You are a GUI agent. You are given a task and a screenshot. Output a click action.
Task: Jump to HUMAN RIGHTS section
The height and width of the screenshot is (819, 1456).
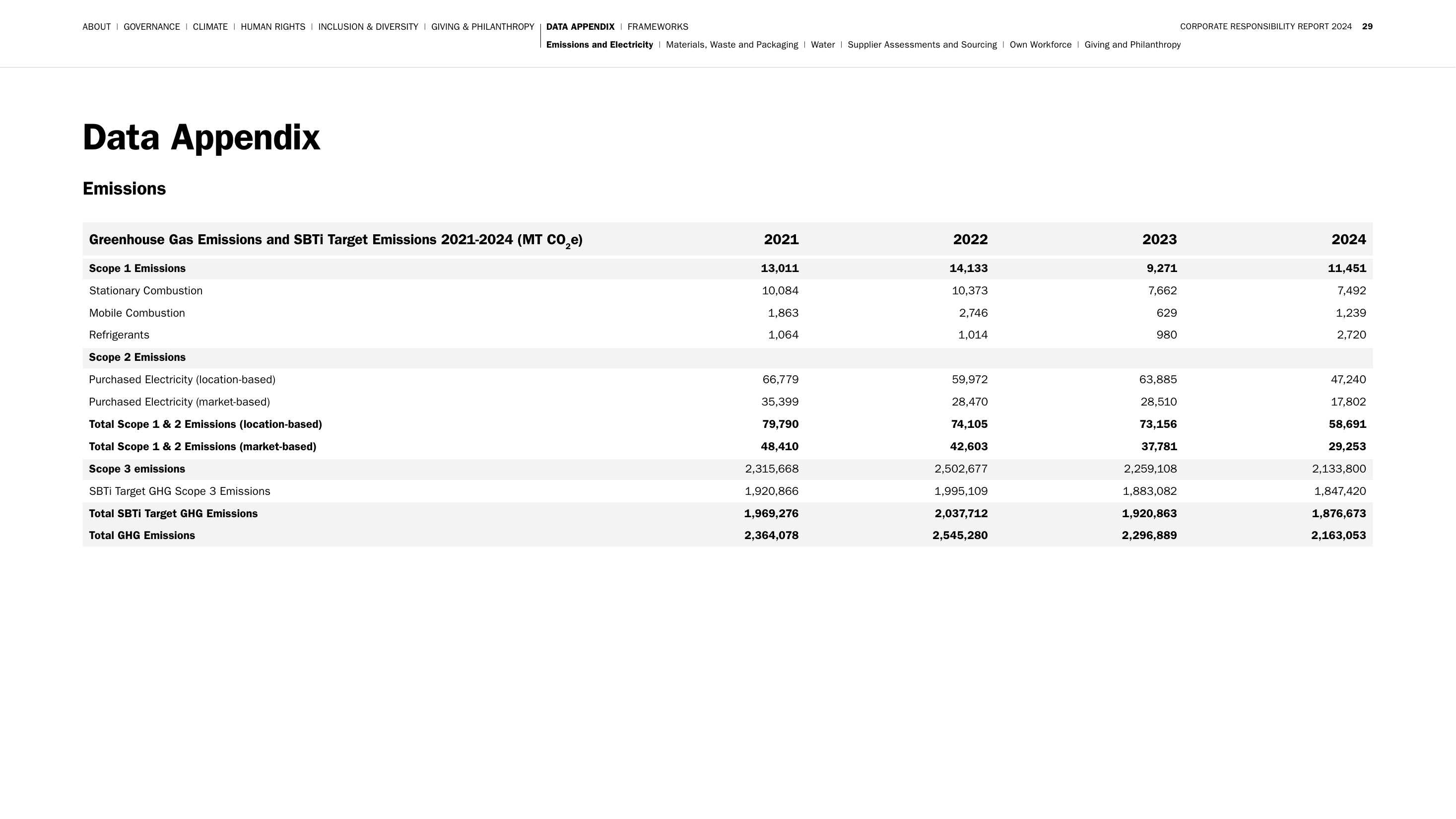[x=273, y=27]
